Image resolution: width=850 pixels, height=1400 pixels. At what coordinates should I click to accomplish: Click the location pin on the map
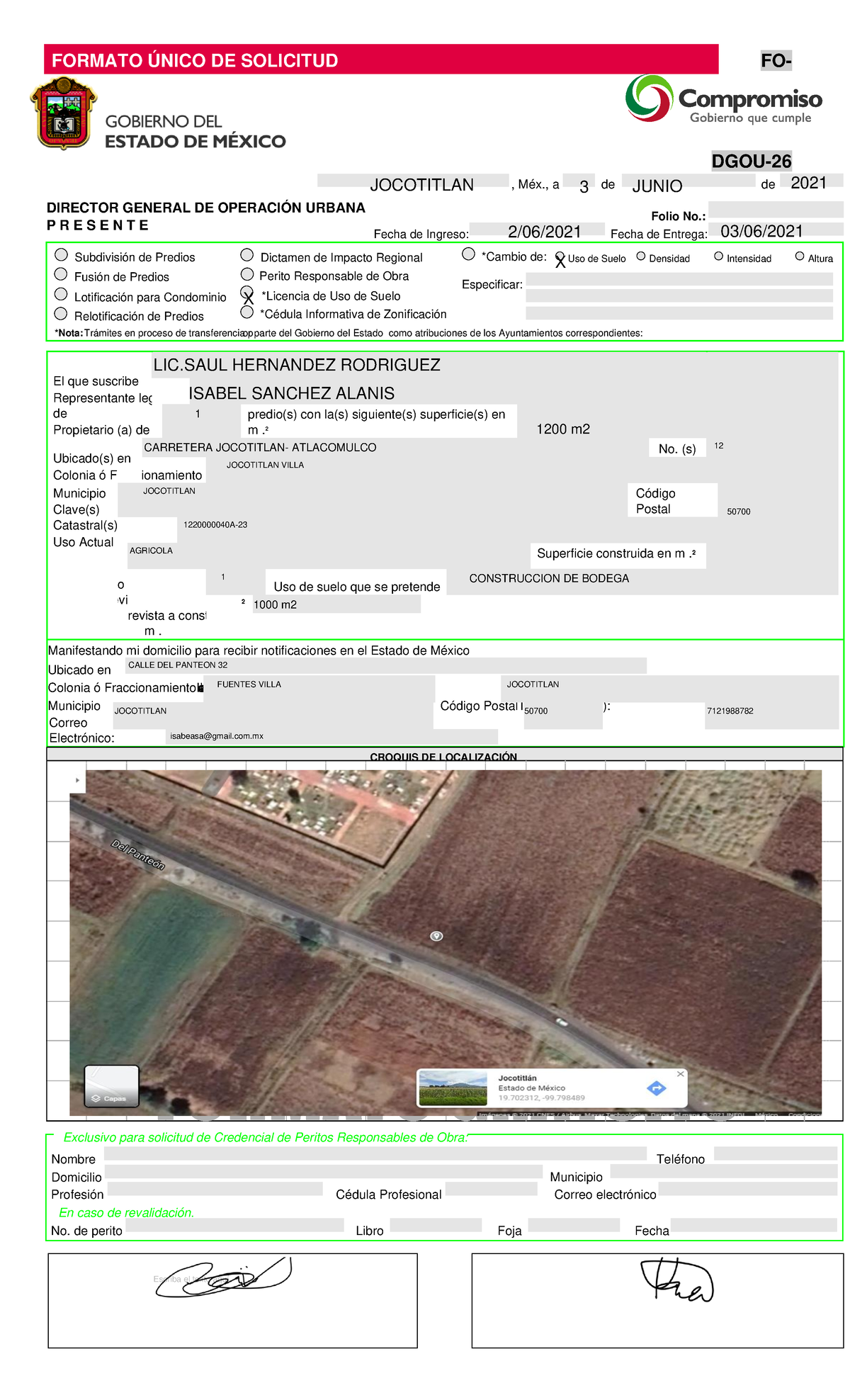[x=437, y=936]
